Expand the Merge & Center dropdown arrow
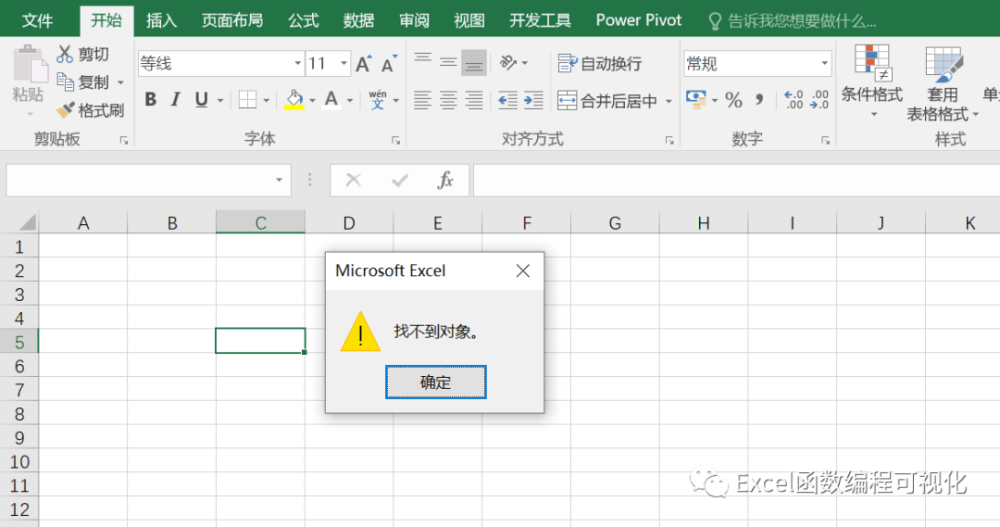Viewport: 1000px width, 527px height. click(668, 101)
